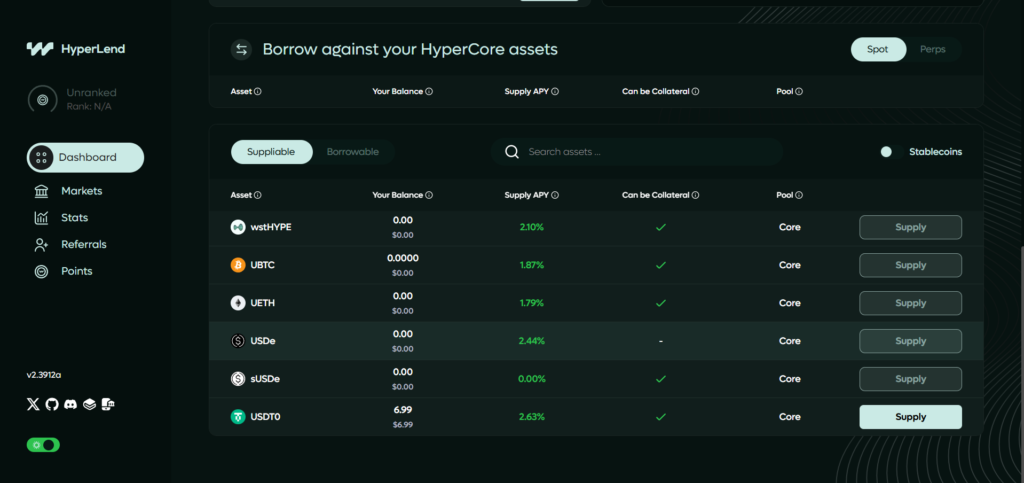The width and height of the screenshot is (1024, 483).
Task: Click the Core pool label in USDT0 row
Action: pos(790,417)
